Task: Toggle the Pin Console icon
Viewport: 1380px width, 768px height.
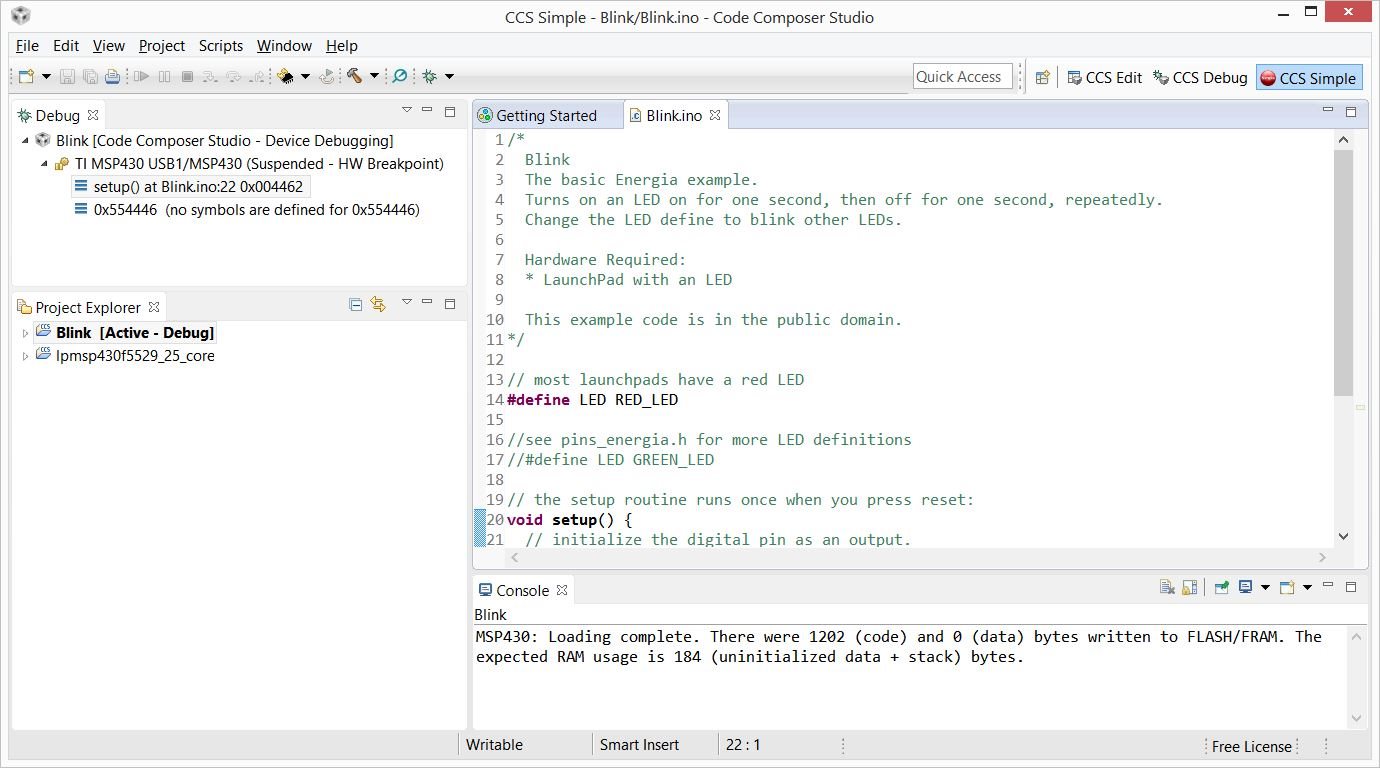Action: point(1221,588)
